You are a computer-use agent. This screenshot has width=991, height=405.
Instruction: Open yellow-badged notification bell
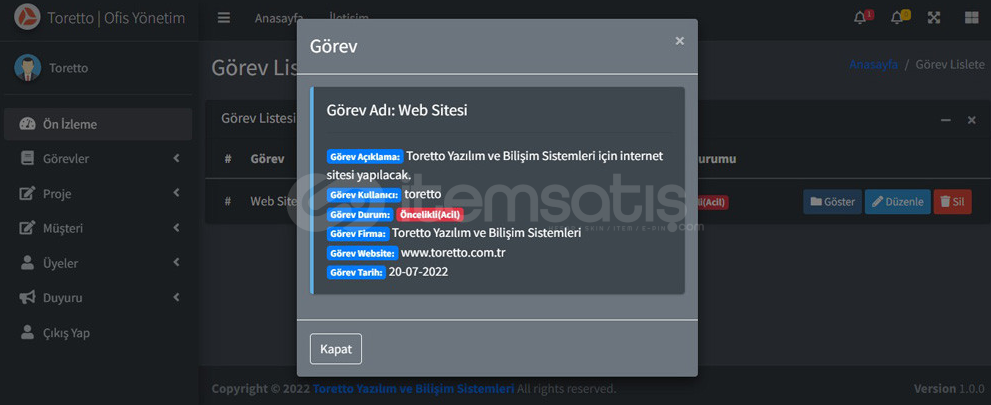pyautogui.click(x=900, y=17)
